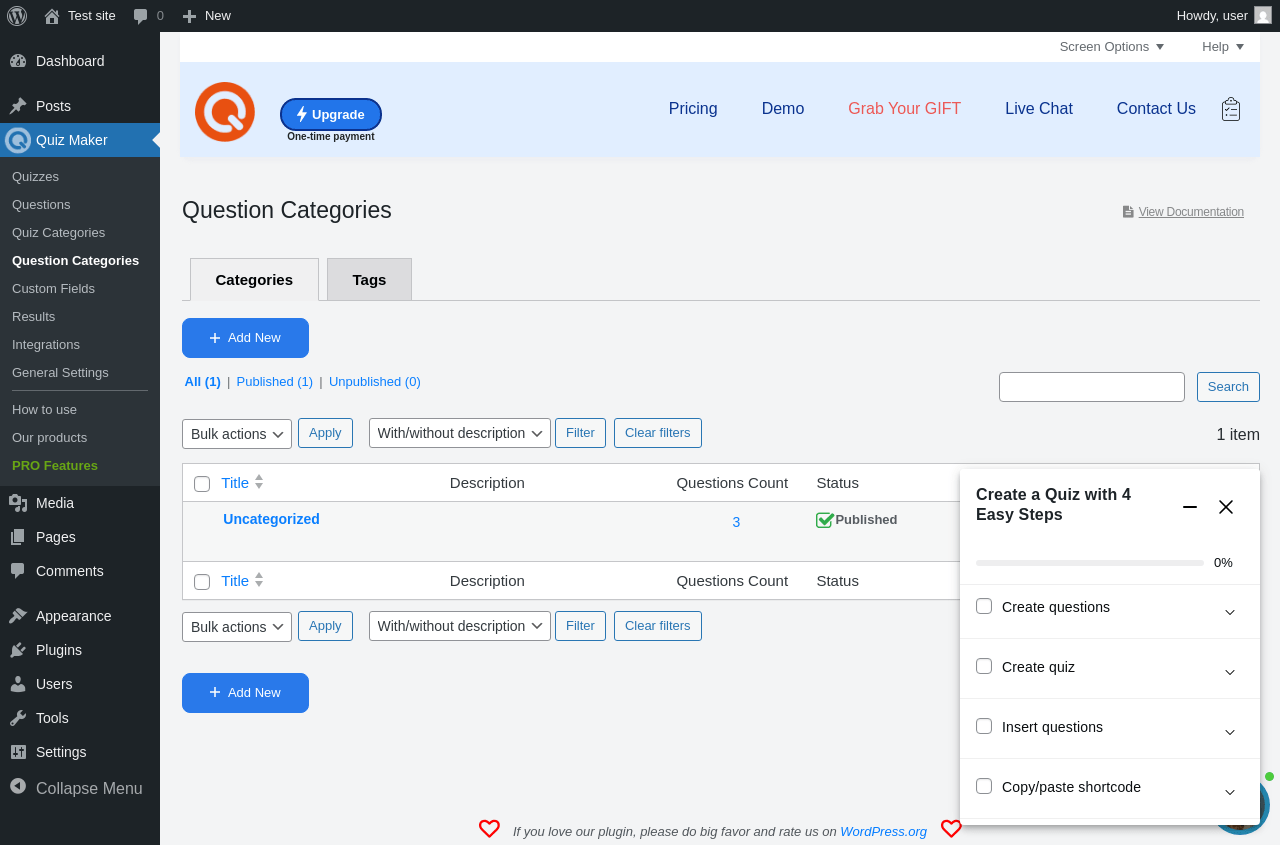
Task: Expand Screen Options panel
Action: pos(1112,47)
